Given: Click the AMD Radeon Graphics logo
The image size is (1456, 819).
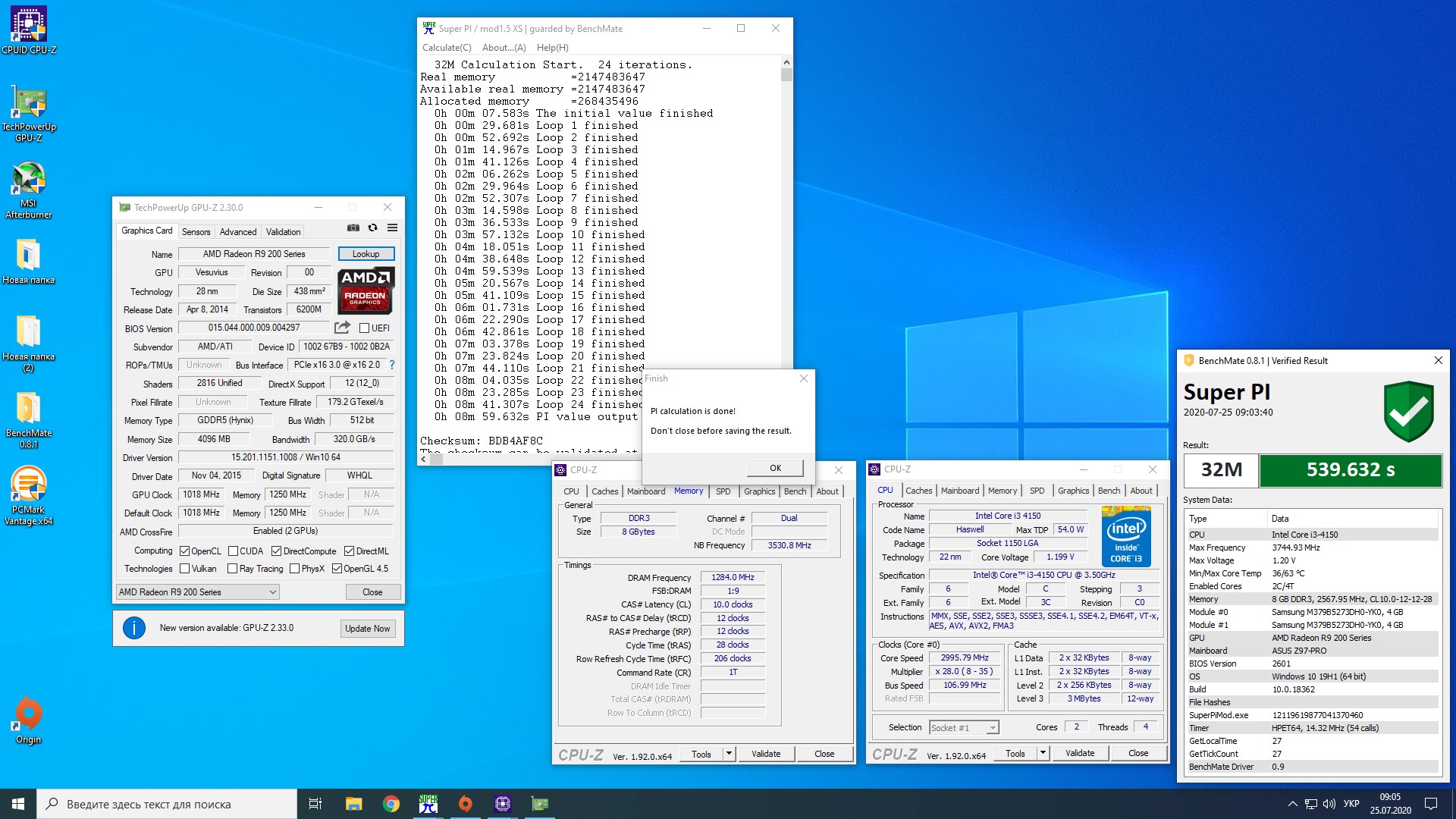Looking at the screenshot, I should 366,290.
